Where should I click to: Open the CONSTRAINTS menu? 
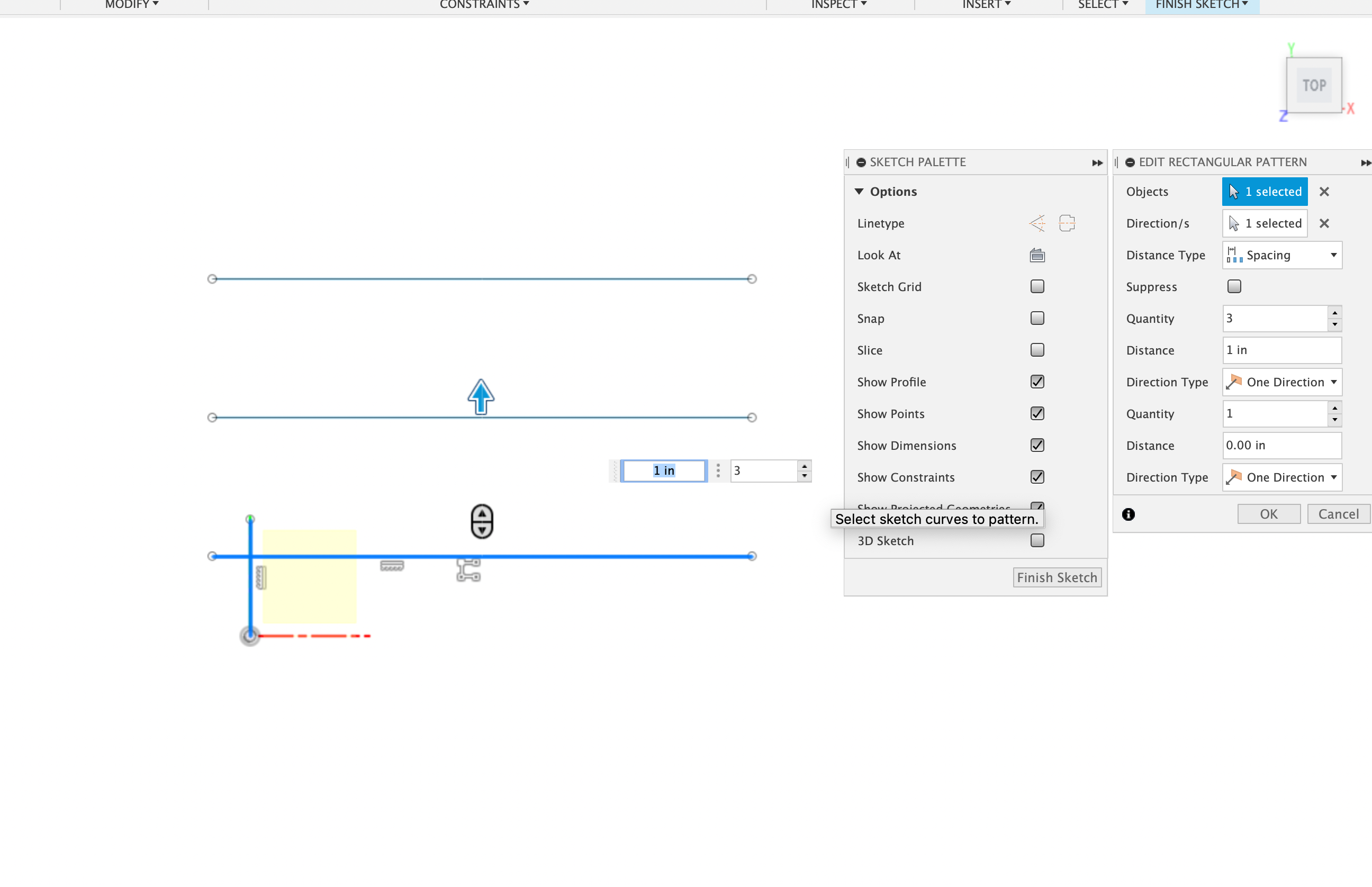click(483, 5)
